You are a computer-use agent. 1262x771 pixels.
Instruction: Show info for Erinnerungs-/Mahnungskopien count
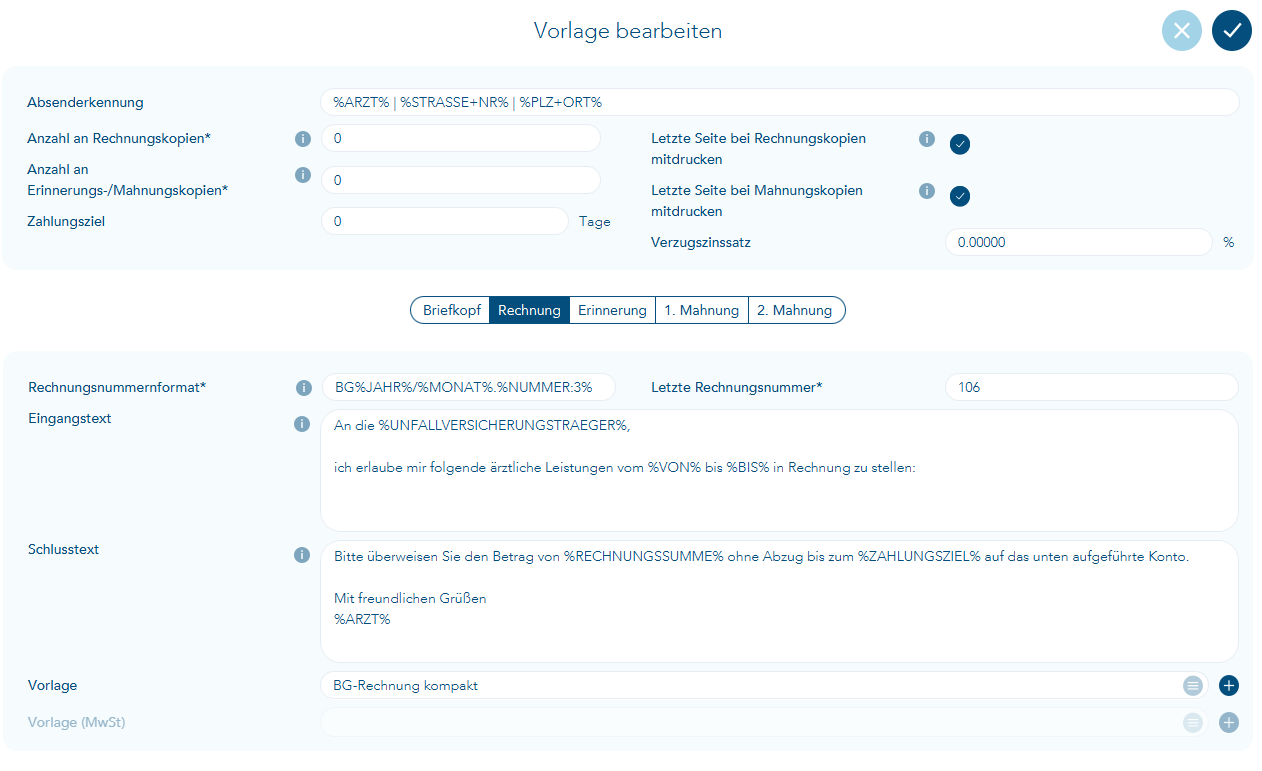click(x=302, y=175)
